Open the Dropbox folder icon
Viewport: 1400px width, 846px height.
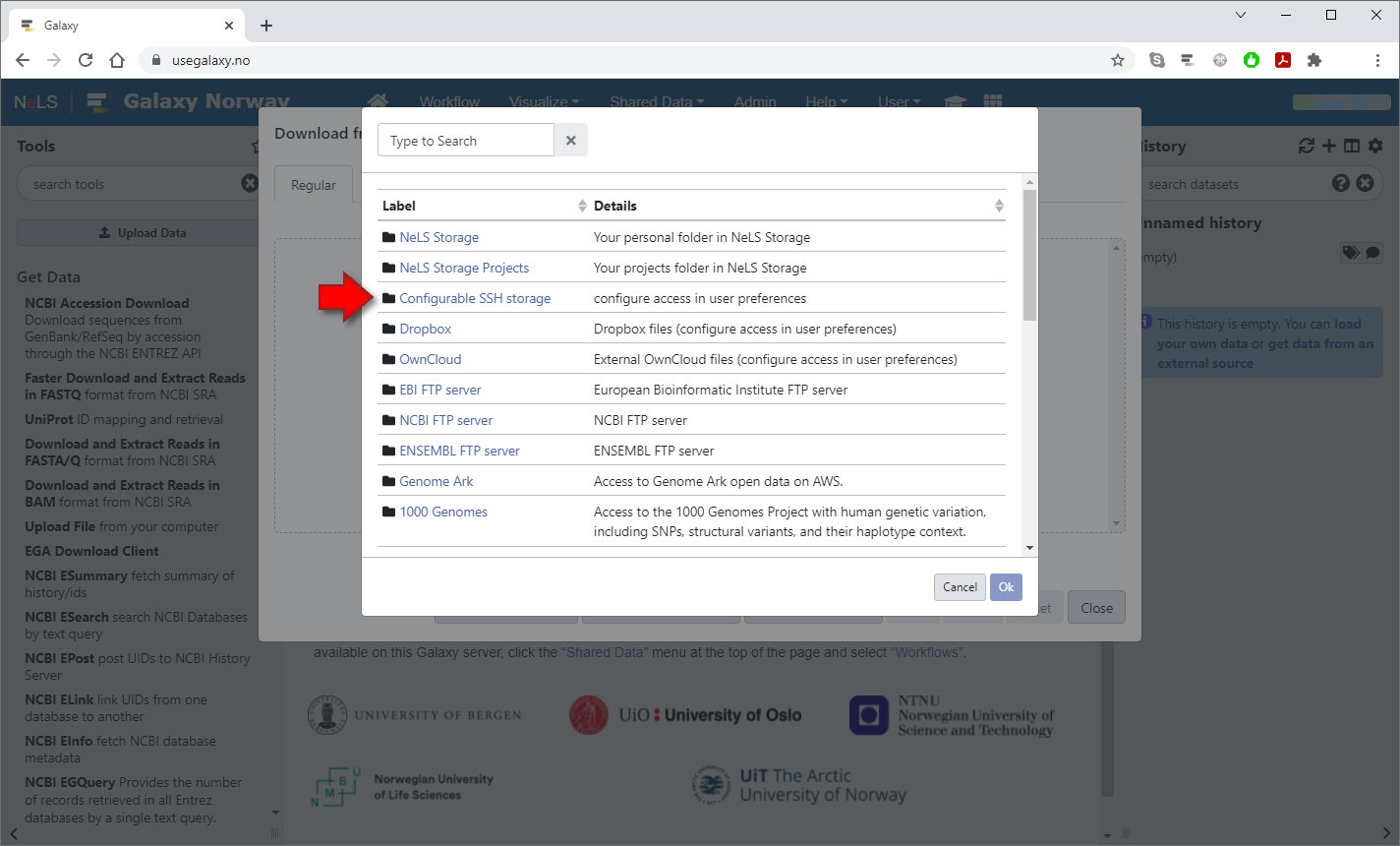tap(389, 329)
